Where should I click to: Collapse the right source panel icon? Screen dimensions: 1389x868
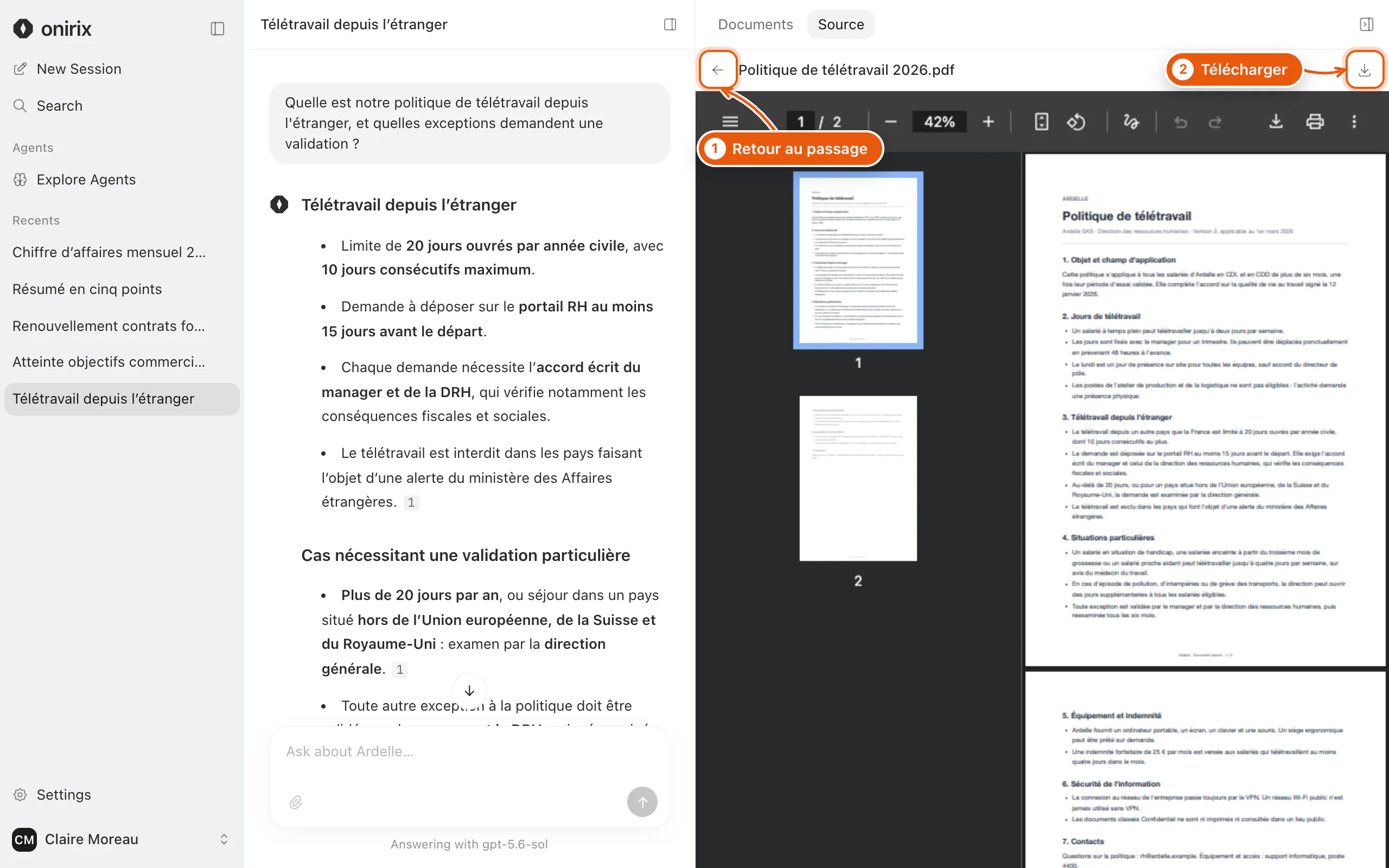1367,24
